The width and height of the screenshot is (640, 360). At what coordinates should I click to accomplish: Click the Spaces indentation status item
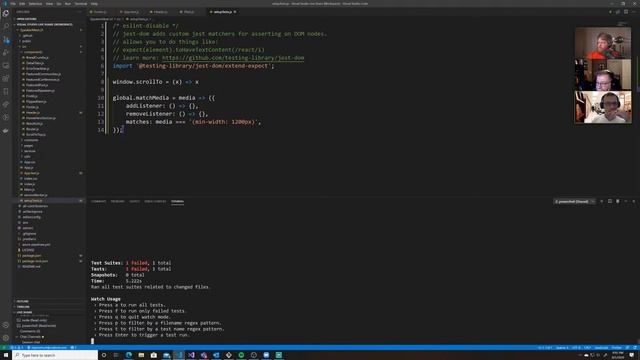[562, 348]
